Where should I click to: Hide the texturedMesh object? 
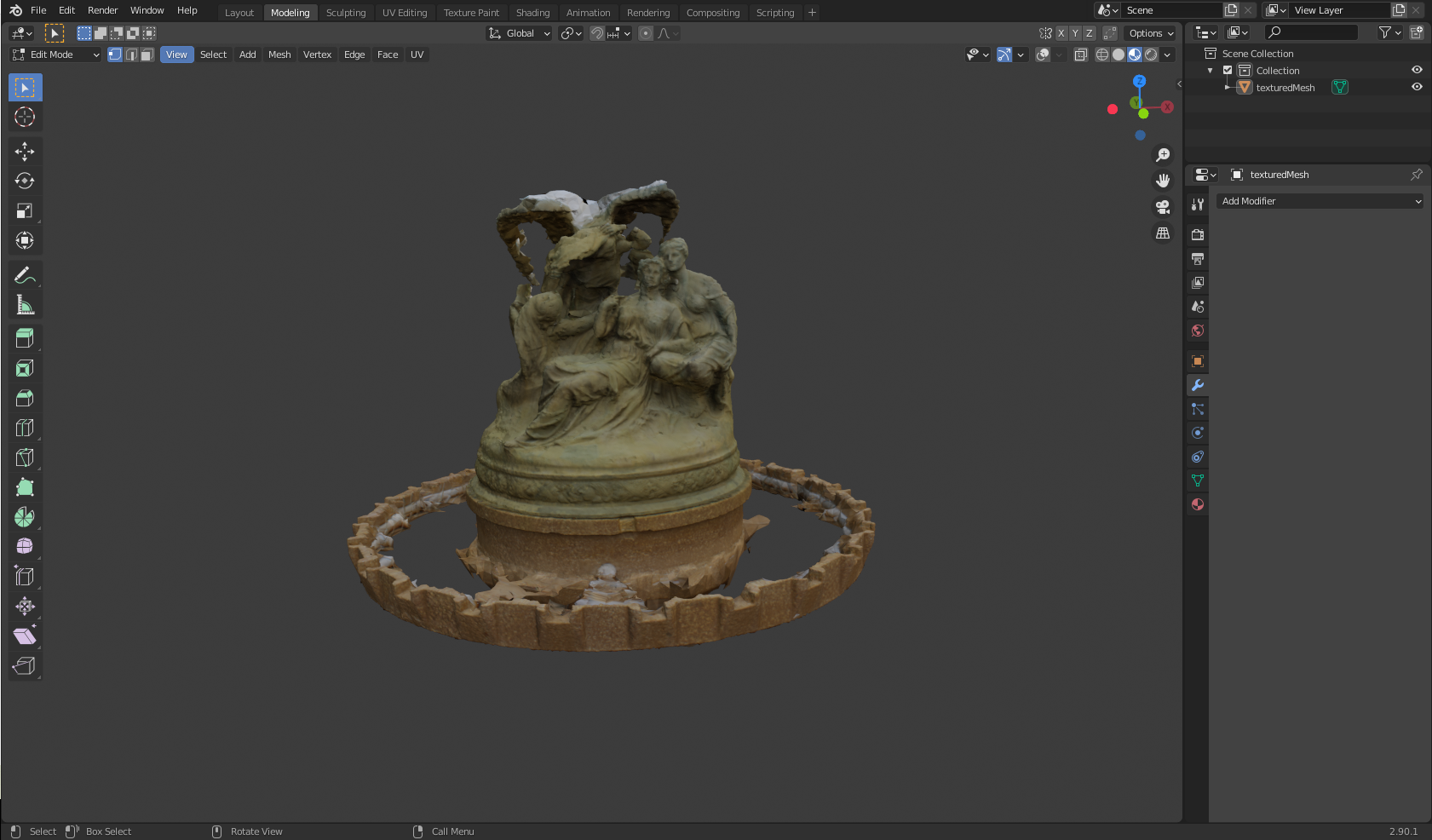coord(1417,87)
